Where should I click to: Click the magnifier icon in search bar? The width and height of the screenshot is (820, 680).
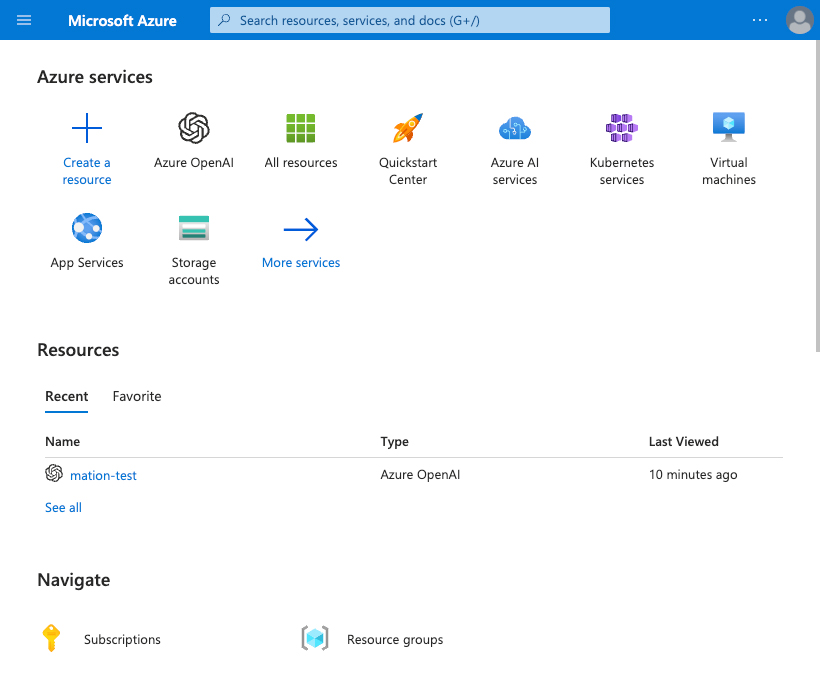click(x=224, y=20)
